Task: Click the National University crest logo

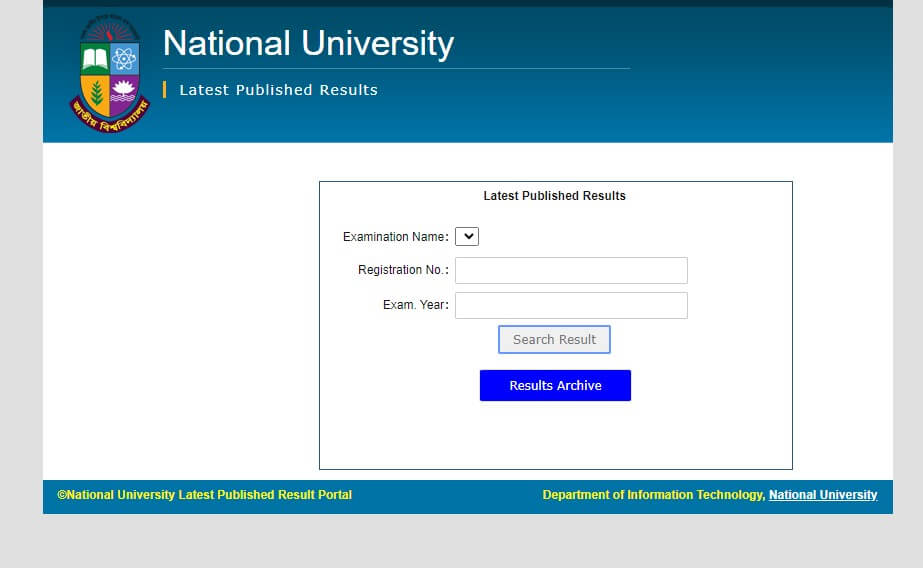Action: (x=109, y=74)
